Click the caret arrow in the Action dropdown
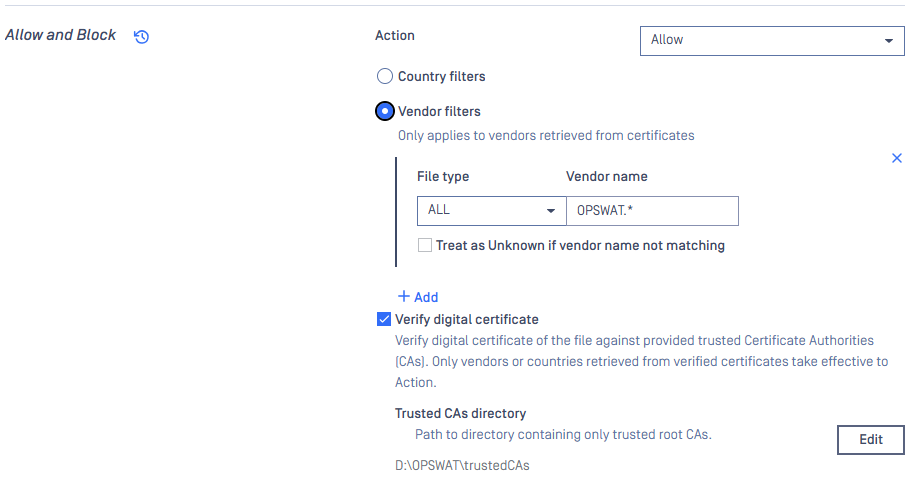Viewport: 923px width, 503px height. click(888, 41)
